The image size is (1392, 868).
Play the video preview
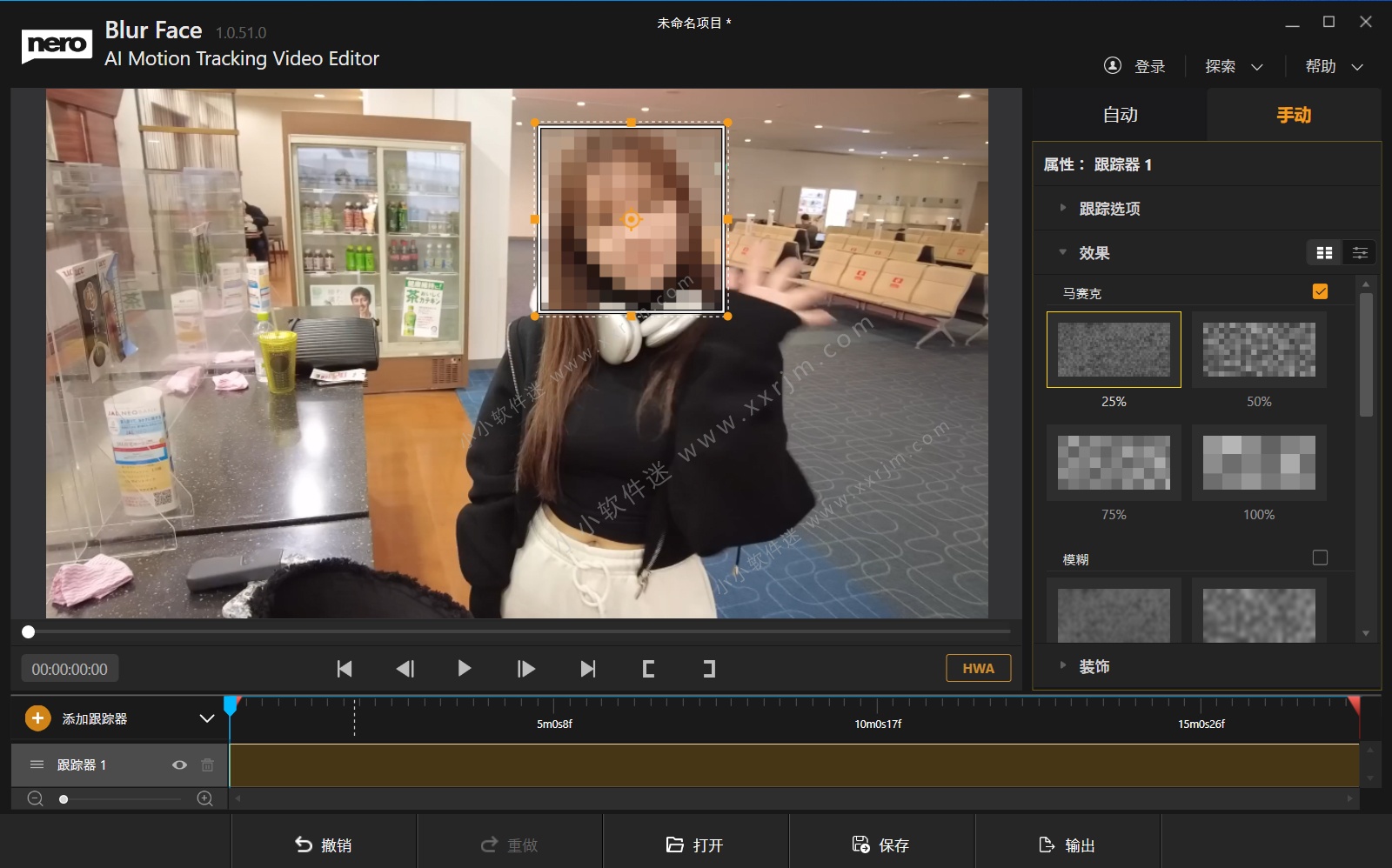[465, 669]
